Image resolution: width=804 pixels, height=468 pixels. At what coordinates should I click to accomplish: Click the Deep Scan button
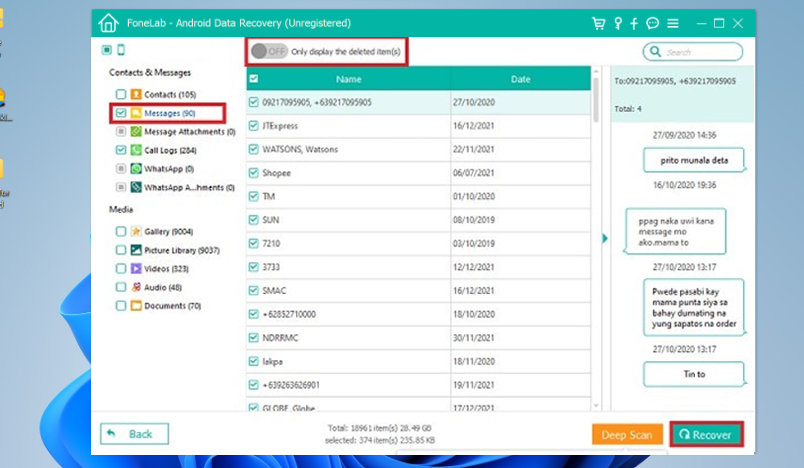[627, 435]
